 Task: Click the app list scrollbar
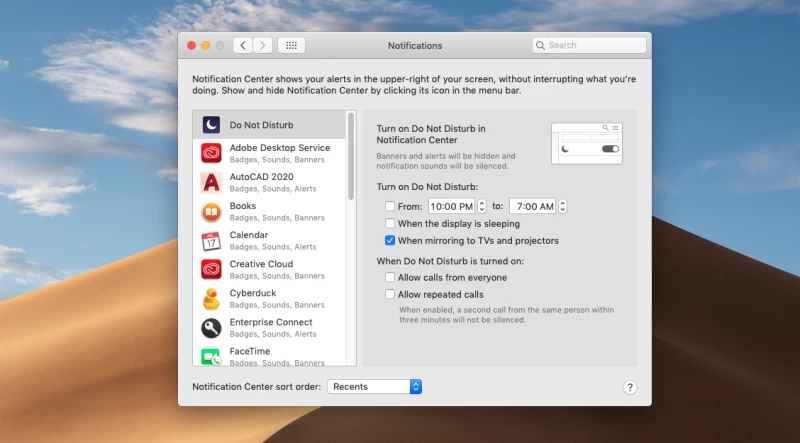pyautogui.click(x=351, y=156)
